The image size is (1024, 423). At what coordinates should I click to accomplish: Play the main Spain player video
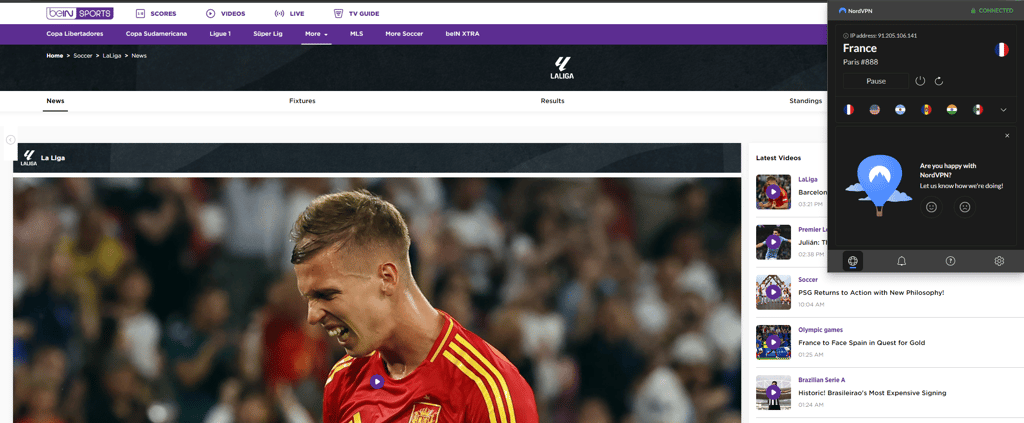pyautogui.click(x=377, y=382)
